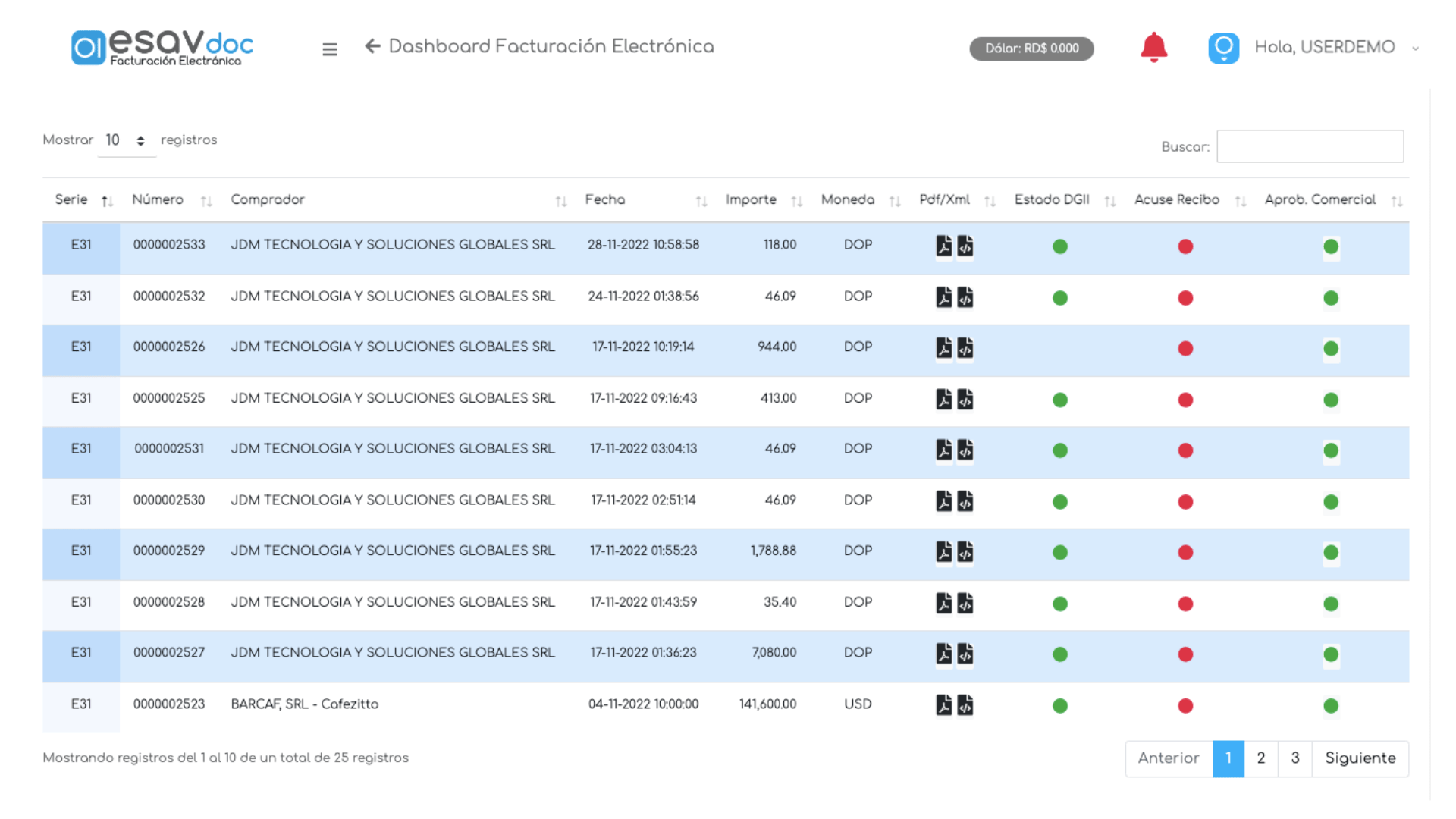
Task: Click invoice number 0000002529
Action: click(x=169, y=551)
